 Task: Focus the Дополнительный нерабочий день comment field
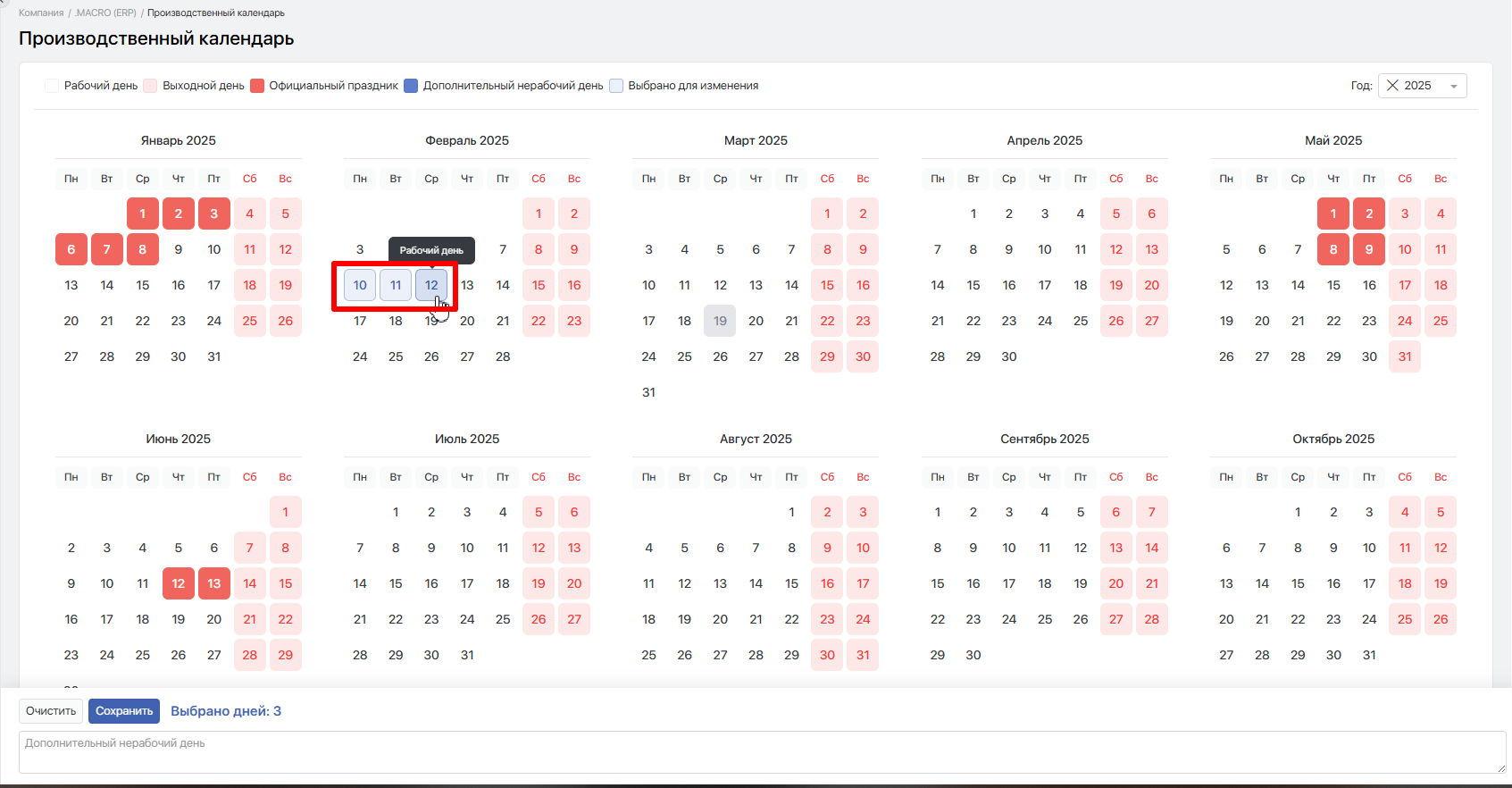tap(761, 752)
